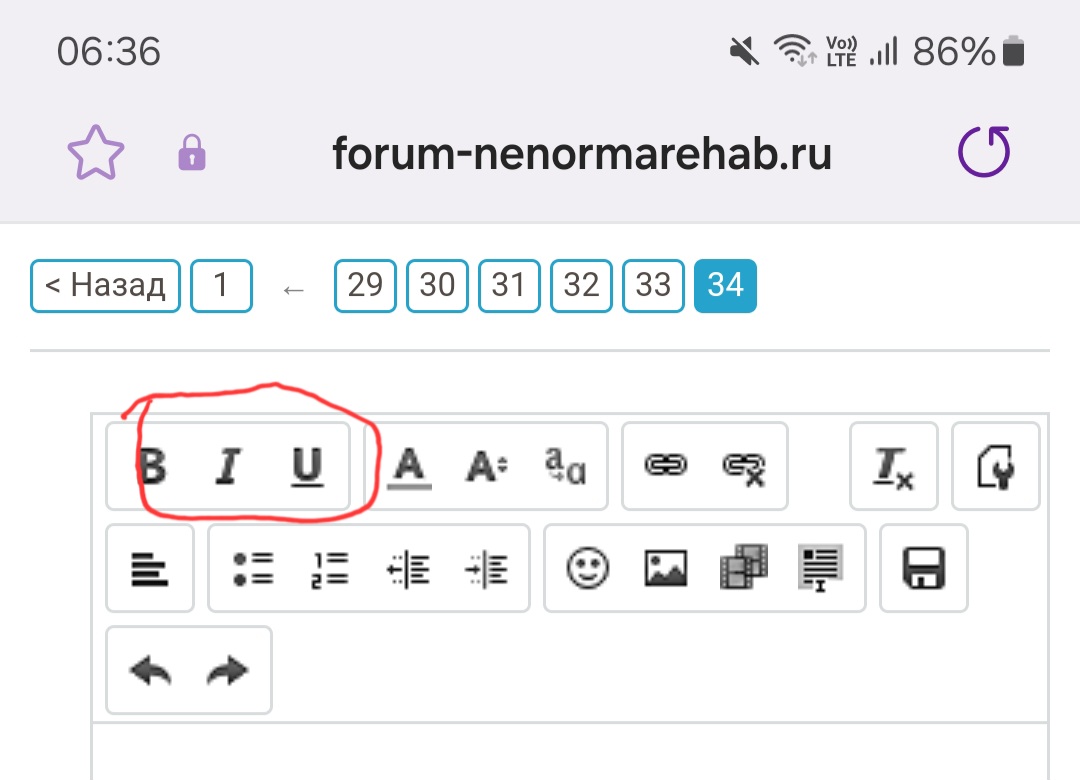Insert an emoticon smiley
Image resolution: width=1080 pixels, height=780 pixels.
588,568
